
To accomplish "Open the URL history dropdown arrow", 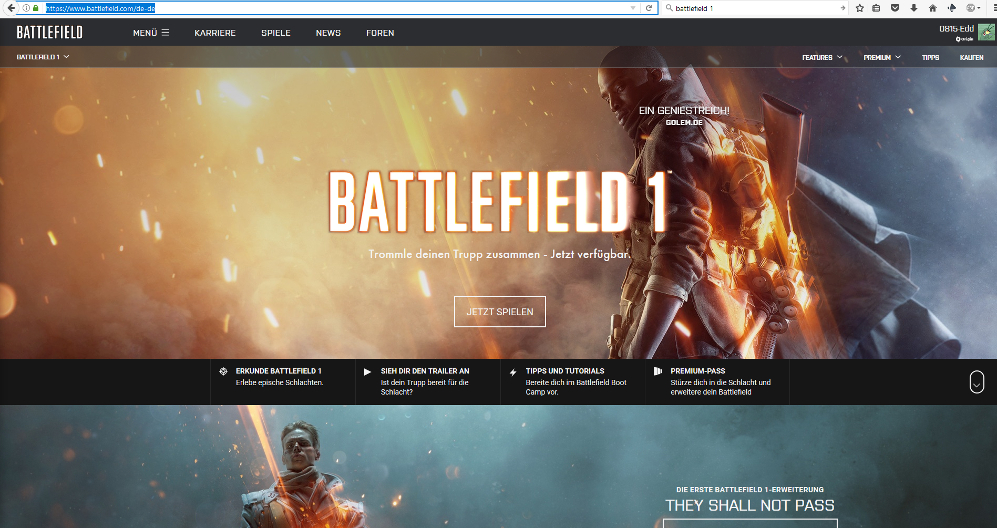I will 632,8.
